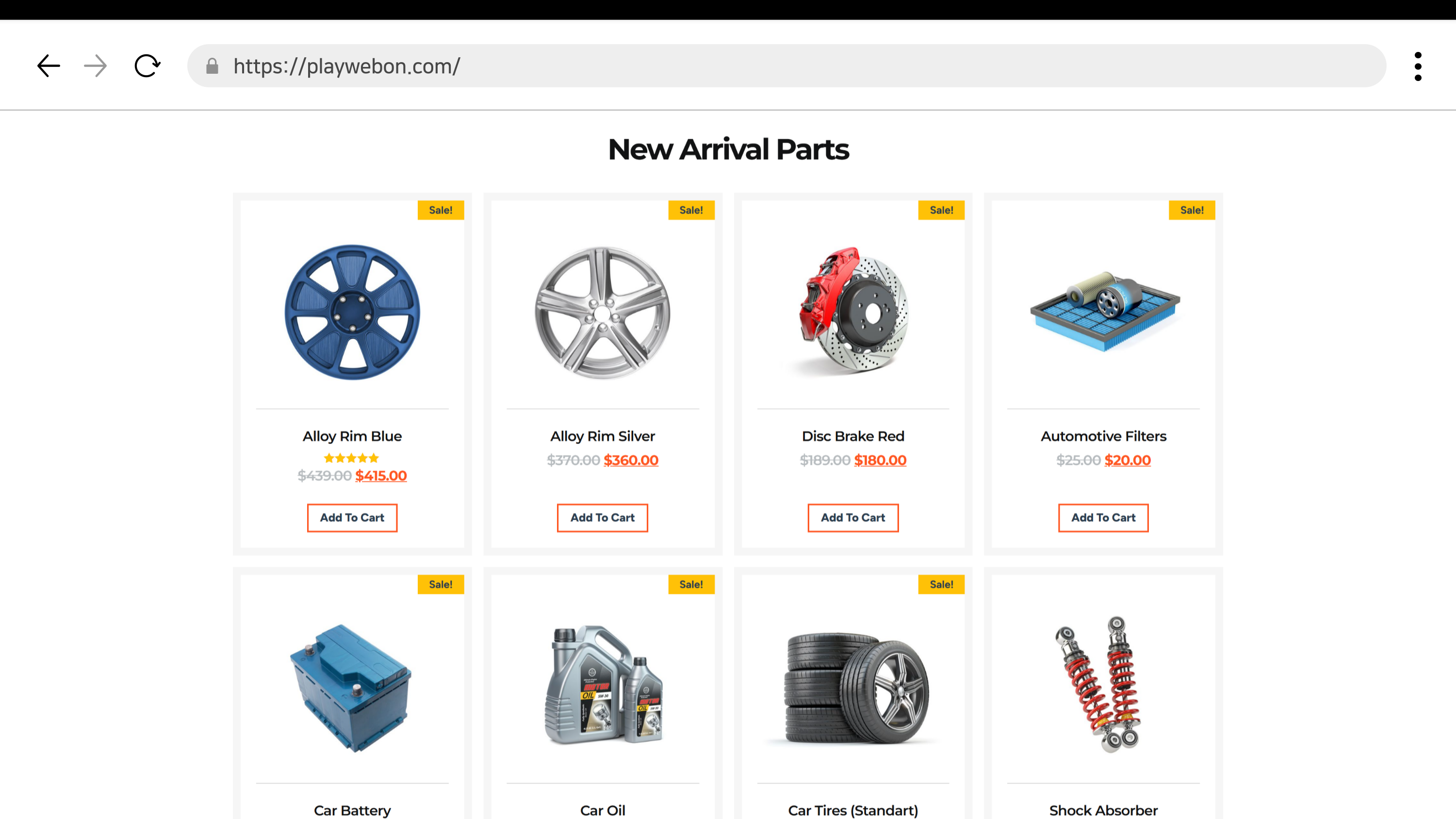Add Disc Brake Red to cart
The height and width of the screenshot is (819, 1456).
(x=852, y=518)
